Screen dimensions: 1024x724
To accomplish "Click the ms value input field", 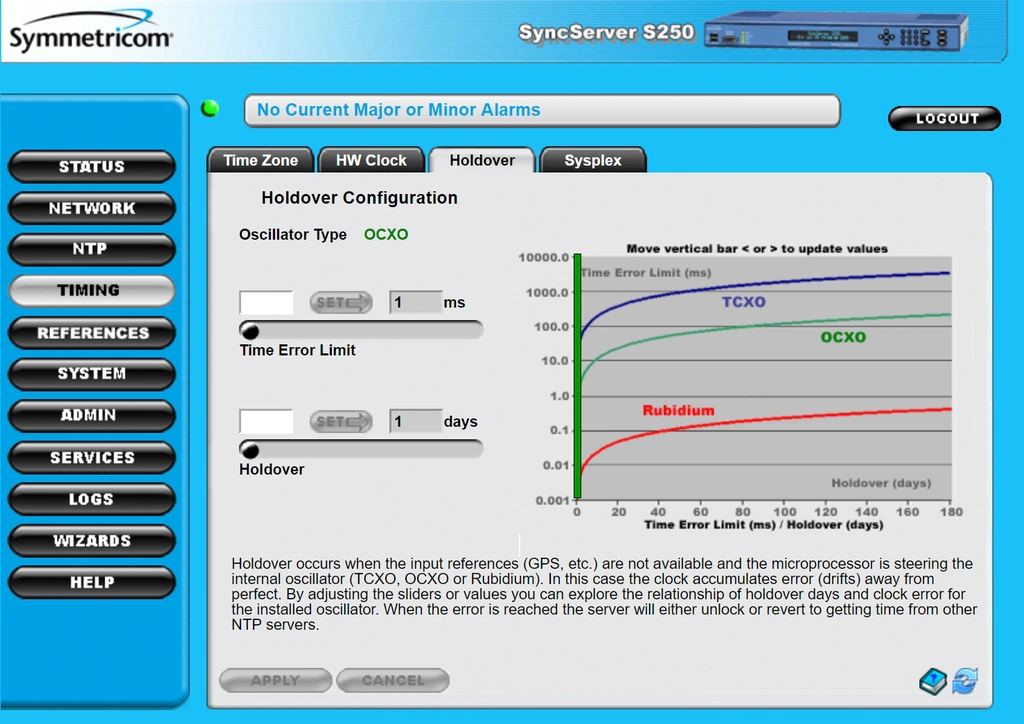I will click(415, 302).
